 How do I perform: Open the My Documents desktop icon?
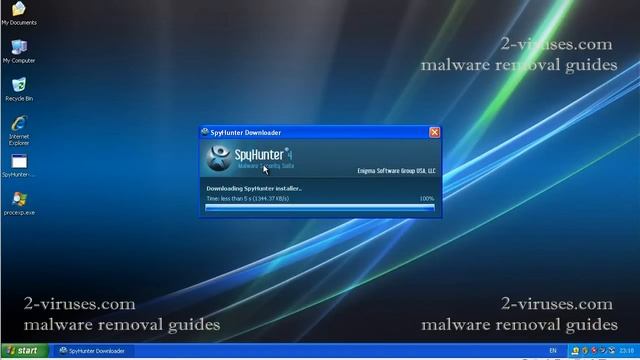(x=19, y=9)
